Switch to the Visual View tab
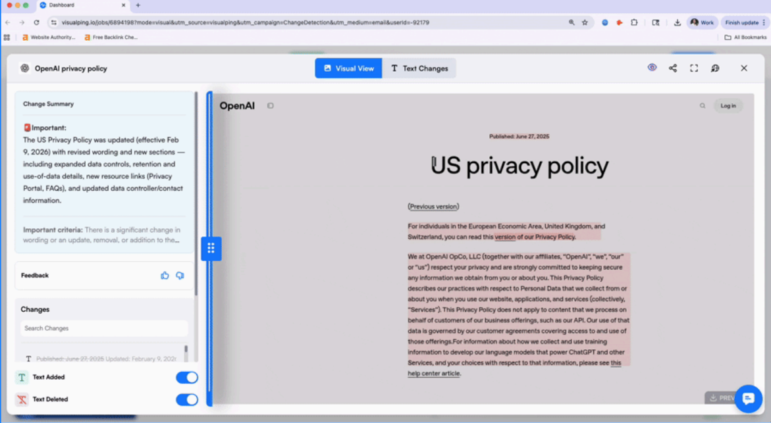Viewport: 771px width, 423px height. pos(349,68)
